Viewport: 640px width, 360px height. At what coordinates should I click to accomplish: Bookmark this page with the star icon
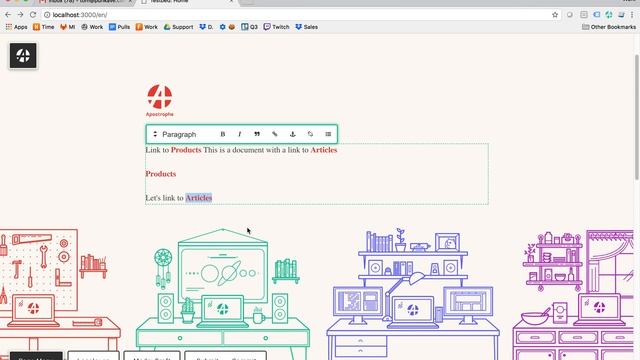click(555, 15)
